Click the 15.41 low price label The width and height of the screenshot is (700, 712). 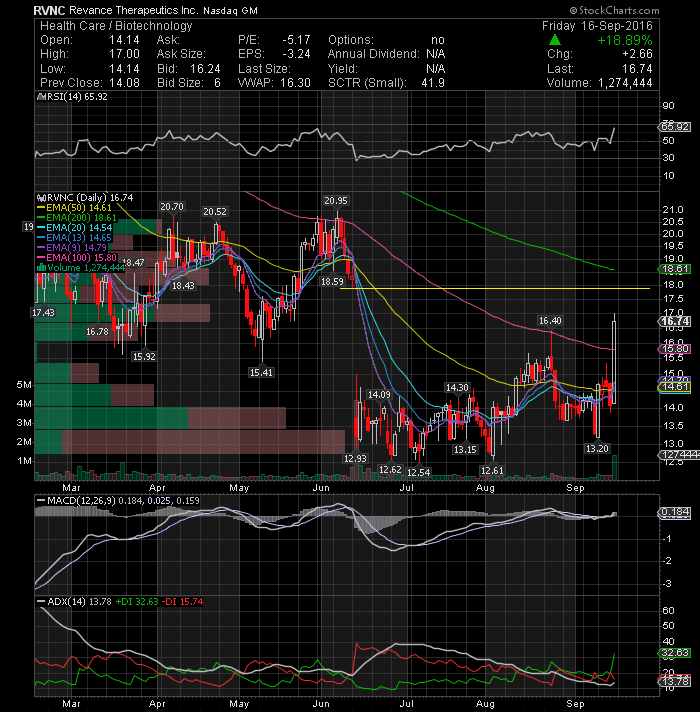pyautogui.click(x=261, y=373)
